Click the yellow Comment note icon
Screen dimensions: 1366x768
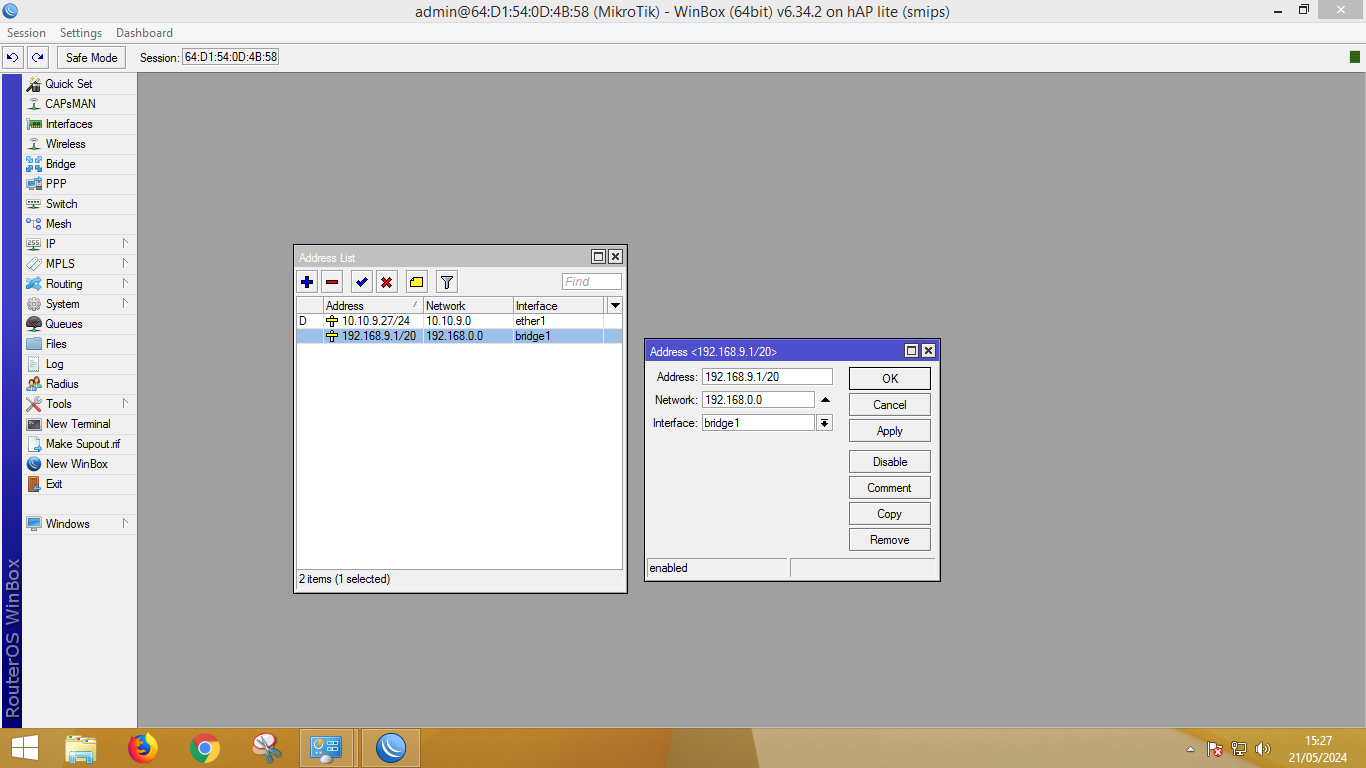[x=417, y=282]
